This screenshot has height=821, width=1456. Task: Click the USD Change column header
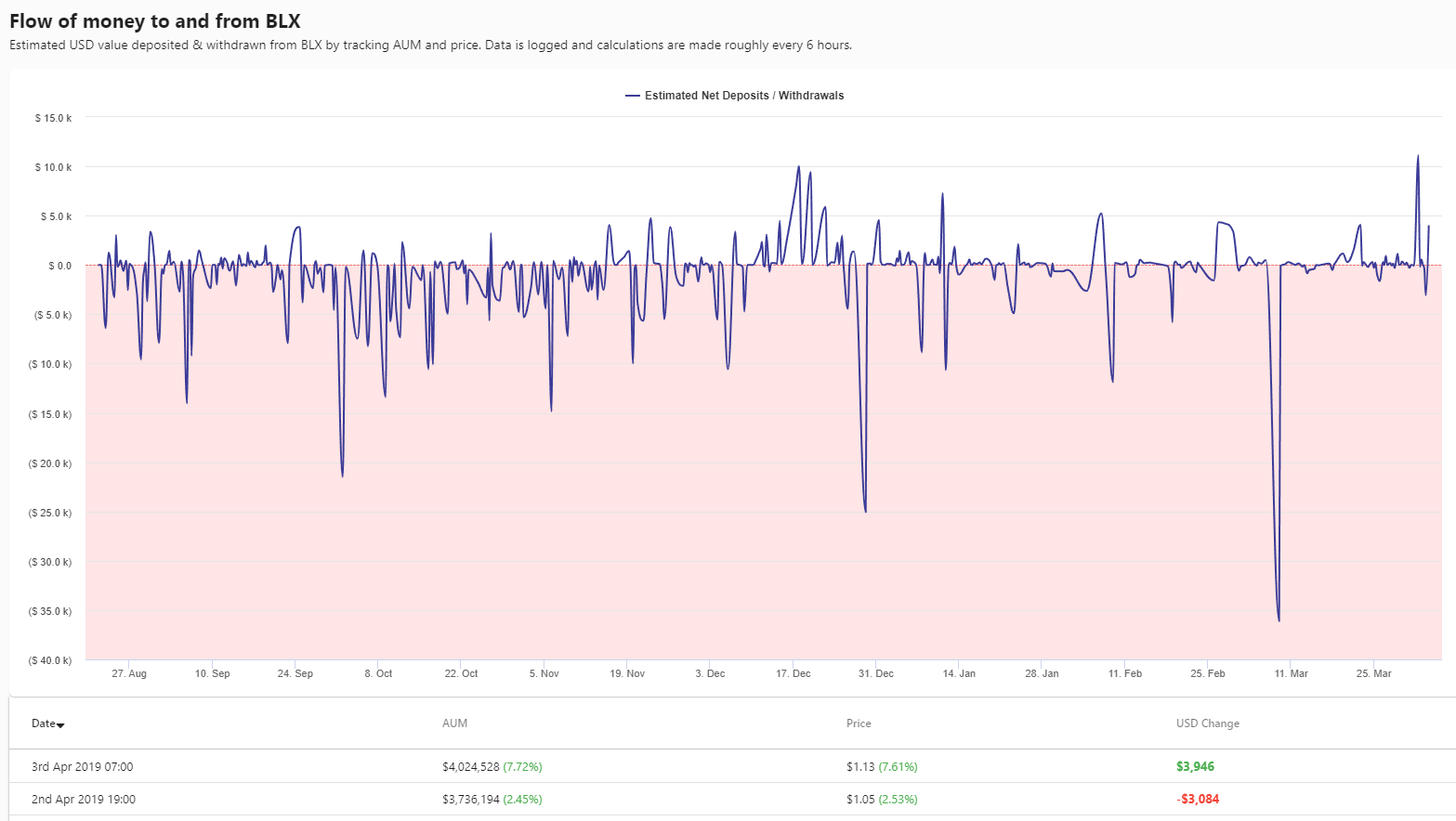point(1207,723)
